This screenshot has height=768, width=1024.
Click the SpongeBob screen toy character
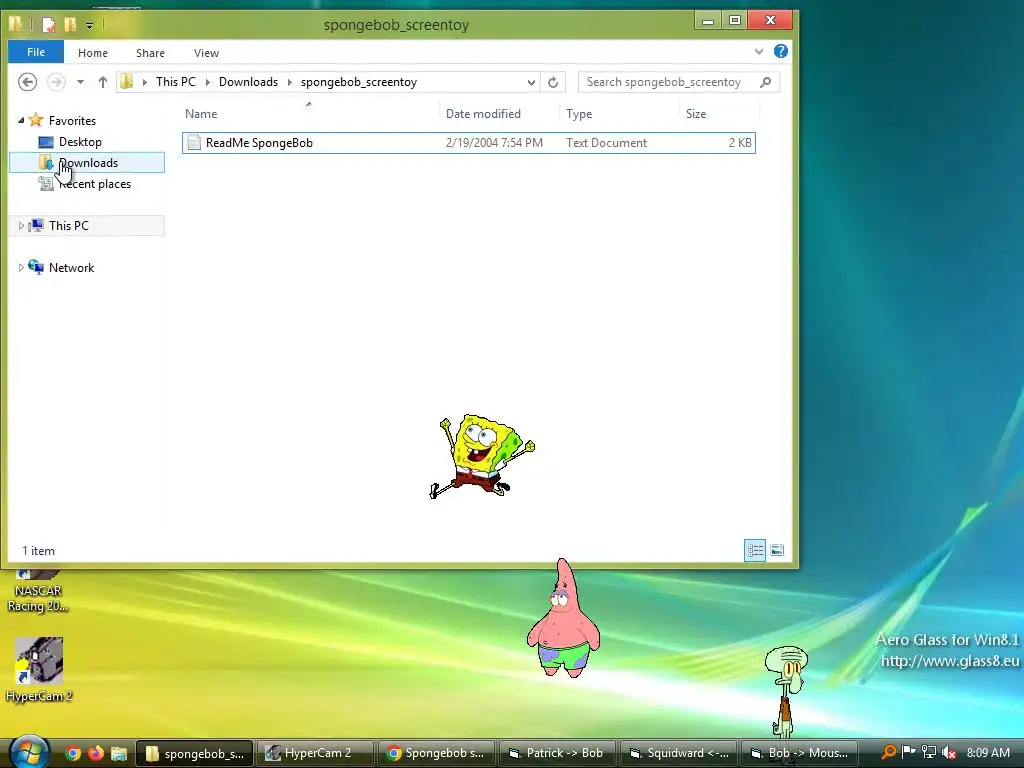point(482,456)
